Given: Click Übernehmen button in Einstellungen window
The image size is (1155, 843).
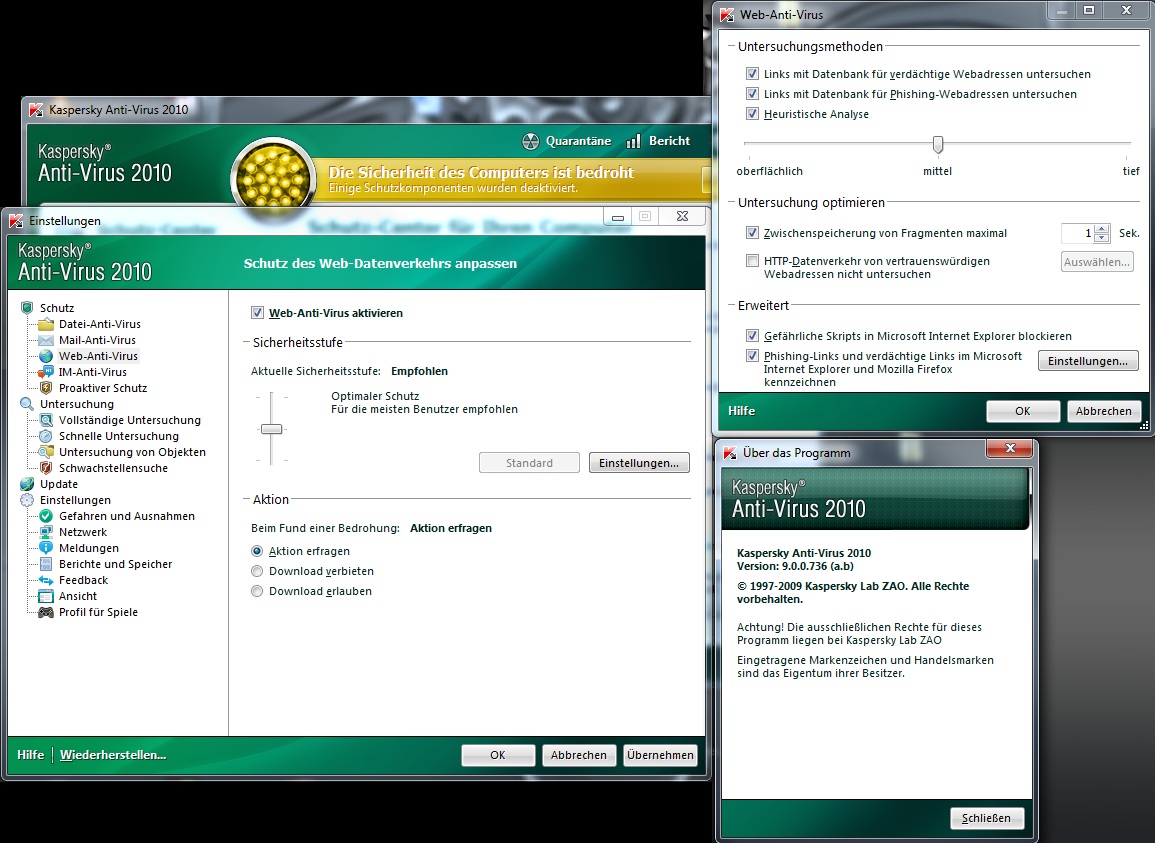Looking at the screenshot, I should [660, 755].
